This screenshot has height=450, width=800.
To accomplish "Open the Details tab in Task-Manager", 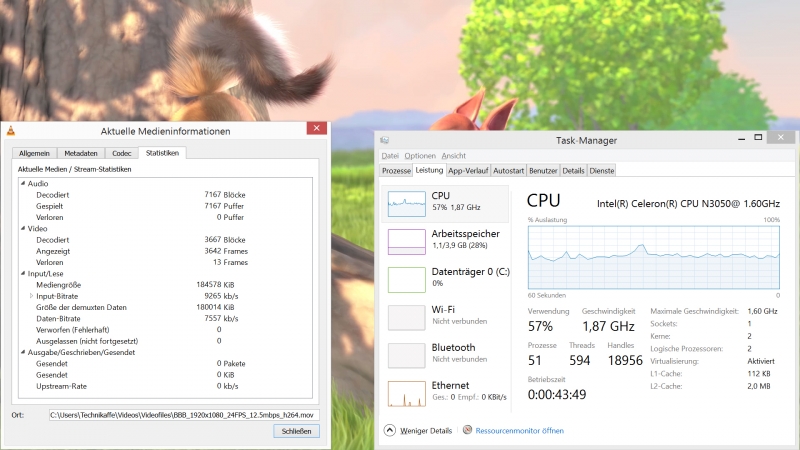I will tap(573, 171).
